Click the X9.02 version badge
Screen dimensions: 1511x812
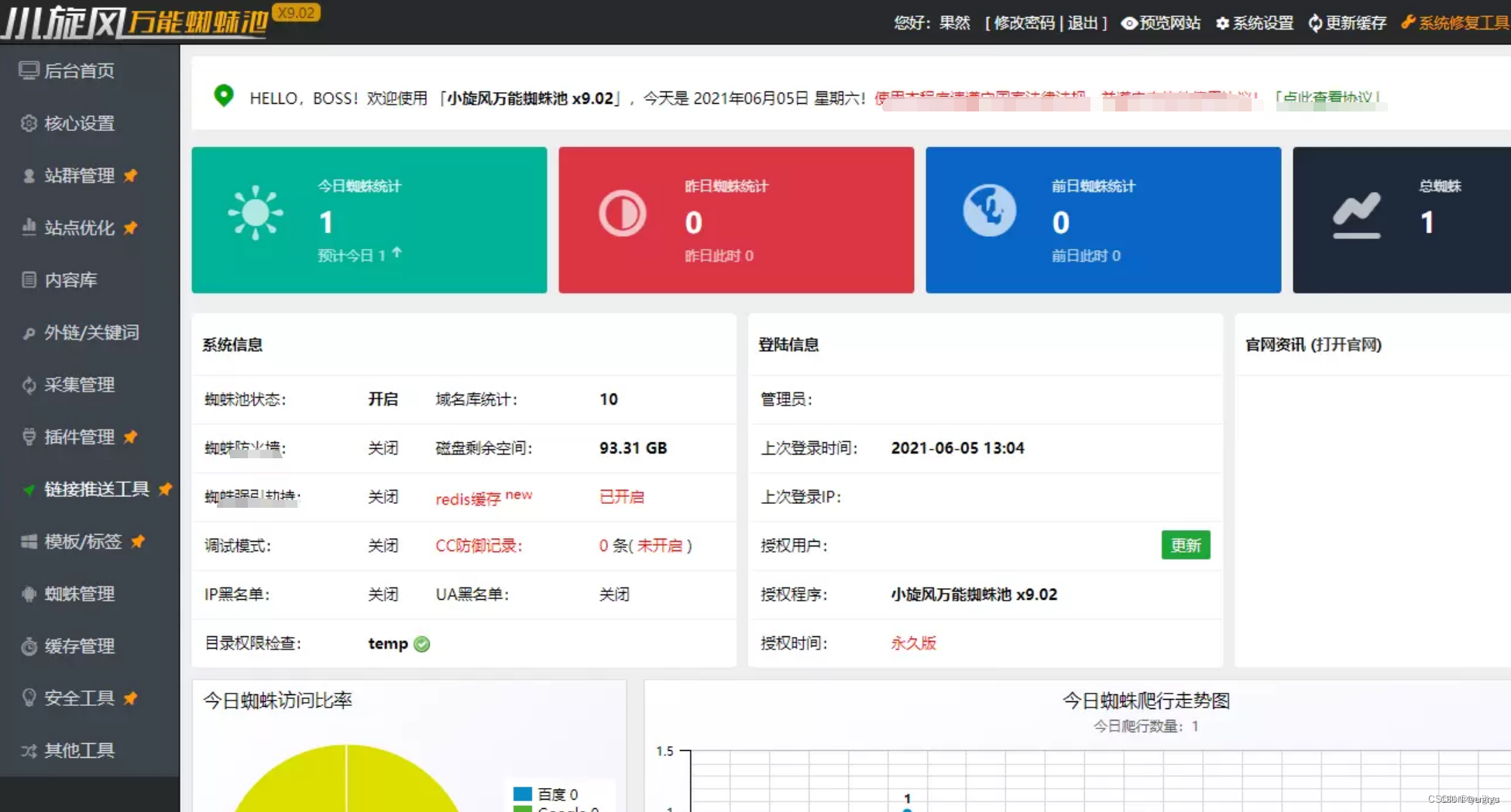point(297,13)
